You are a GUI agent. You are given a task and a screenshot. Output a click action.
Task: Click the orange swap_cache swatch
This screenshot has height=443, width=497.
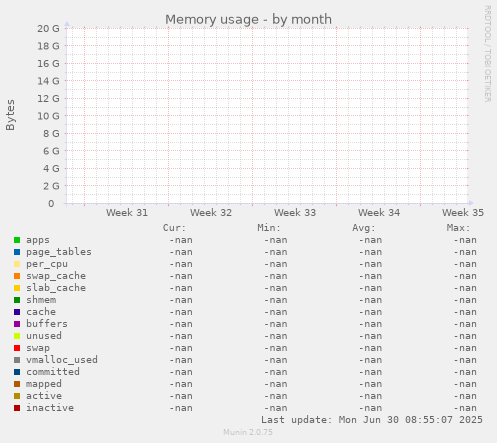click(x=17, y=276)
